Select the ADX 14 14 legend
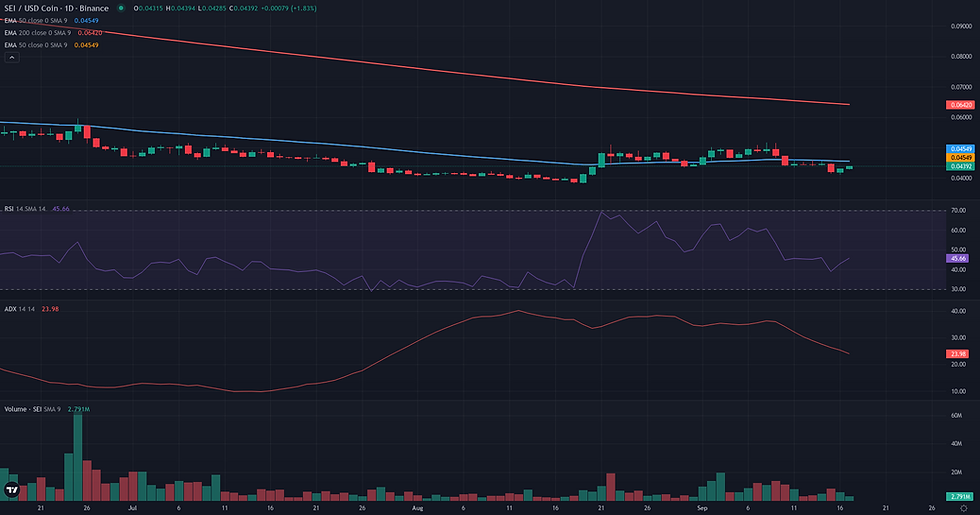Image resolution: width=980 pixels, height=515 pixels. click(19, 309)
